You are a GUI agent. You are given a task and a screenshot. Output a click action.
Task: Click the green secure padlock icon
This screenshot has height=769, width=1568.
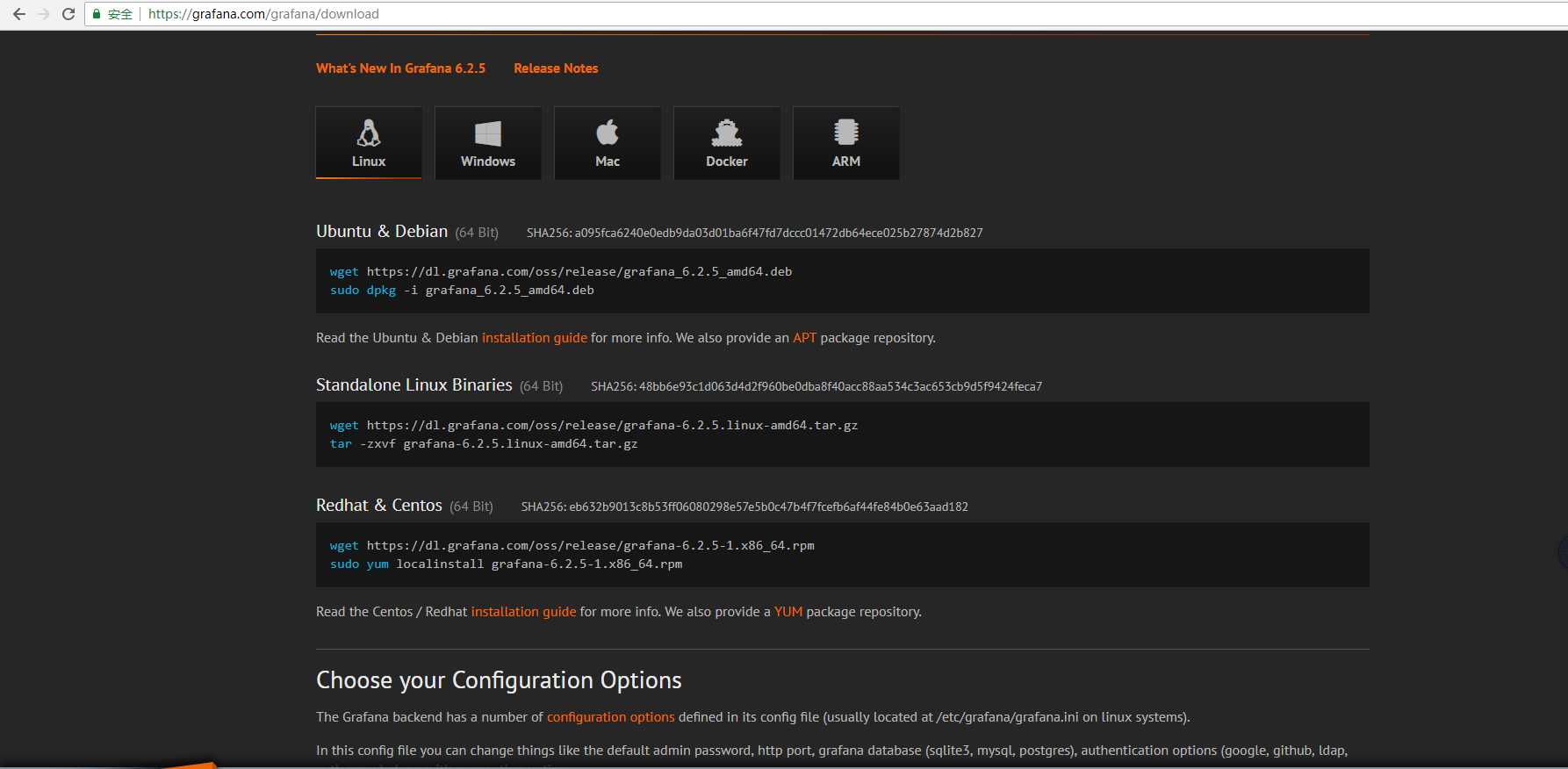click(x=97, y=14)
